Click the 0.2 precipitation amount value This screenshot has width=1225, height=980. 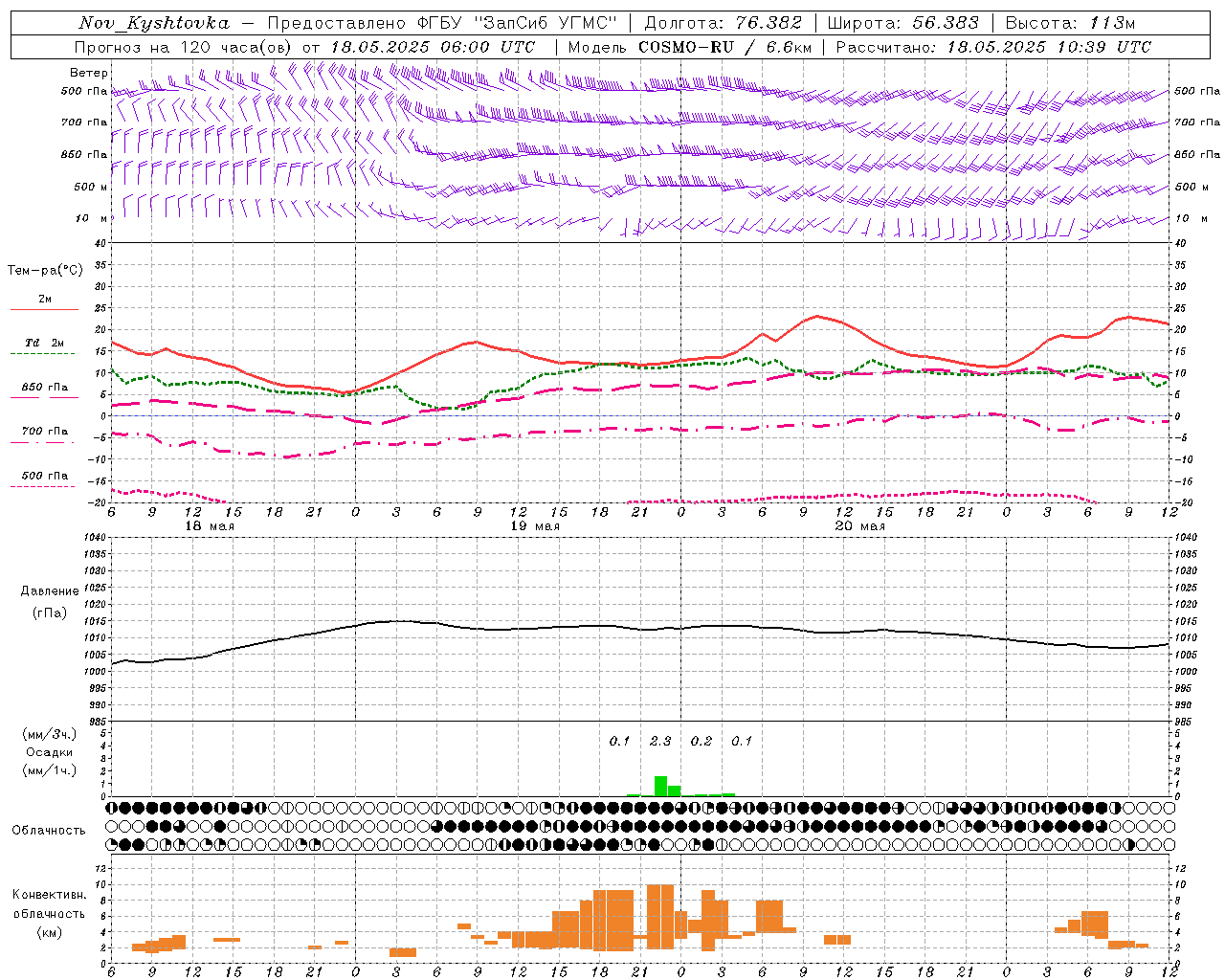[x=702, y=741]
